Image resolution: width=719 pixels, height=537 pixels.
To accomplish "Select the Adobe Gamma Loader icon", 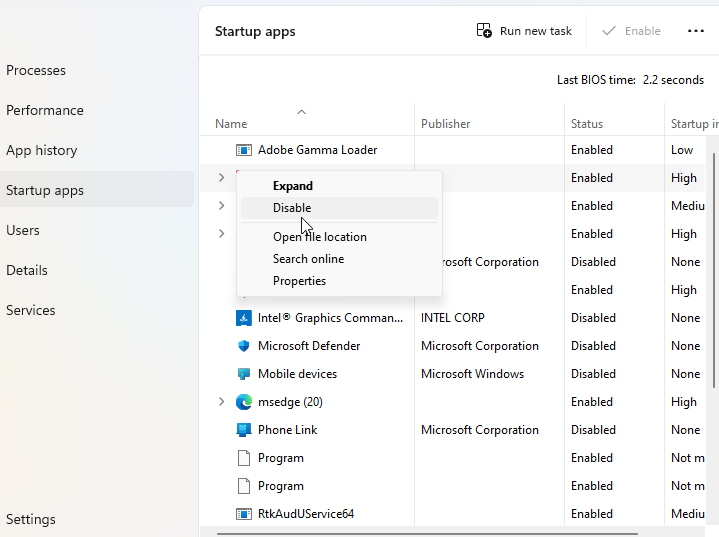I will (243, 150).
